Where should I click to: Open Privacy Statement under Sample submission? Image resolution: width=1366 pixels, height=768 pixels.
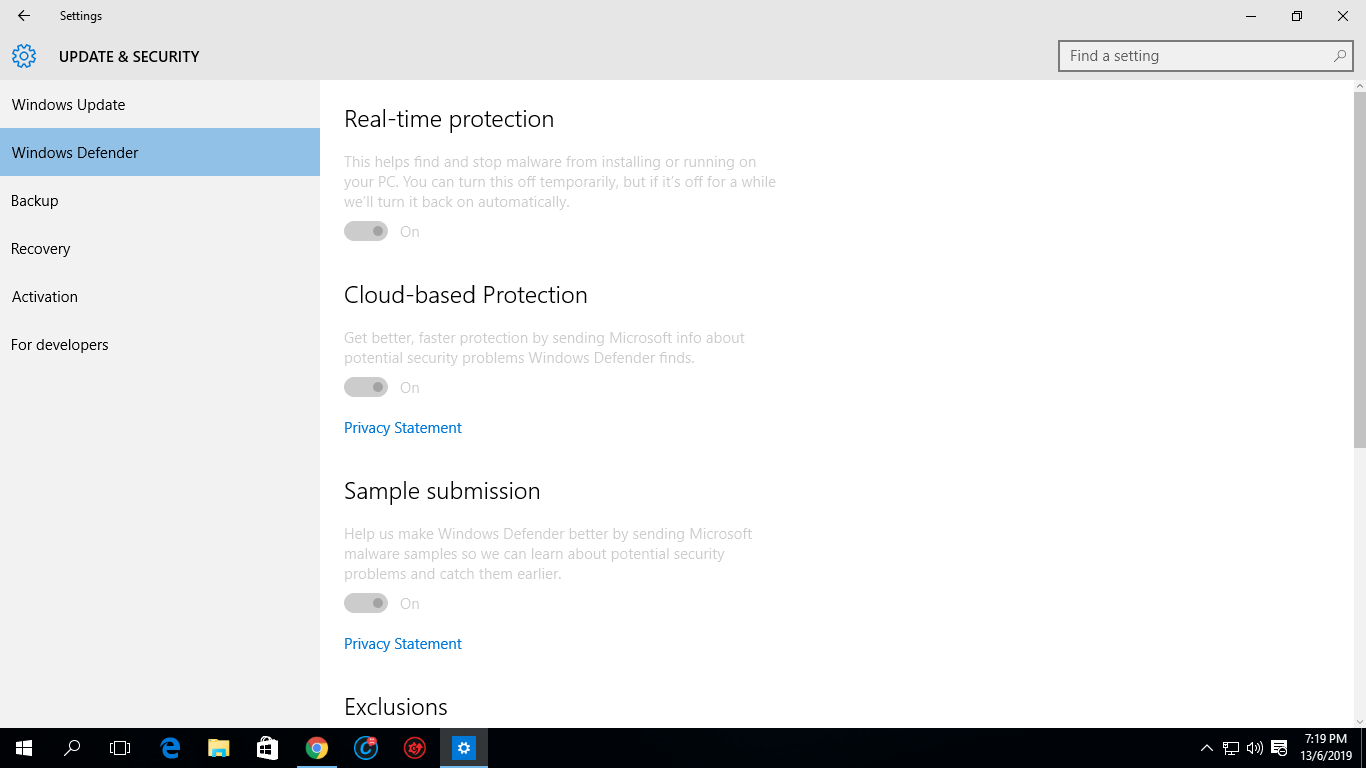point(403,643)
